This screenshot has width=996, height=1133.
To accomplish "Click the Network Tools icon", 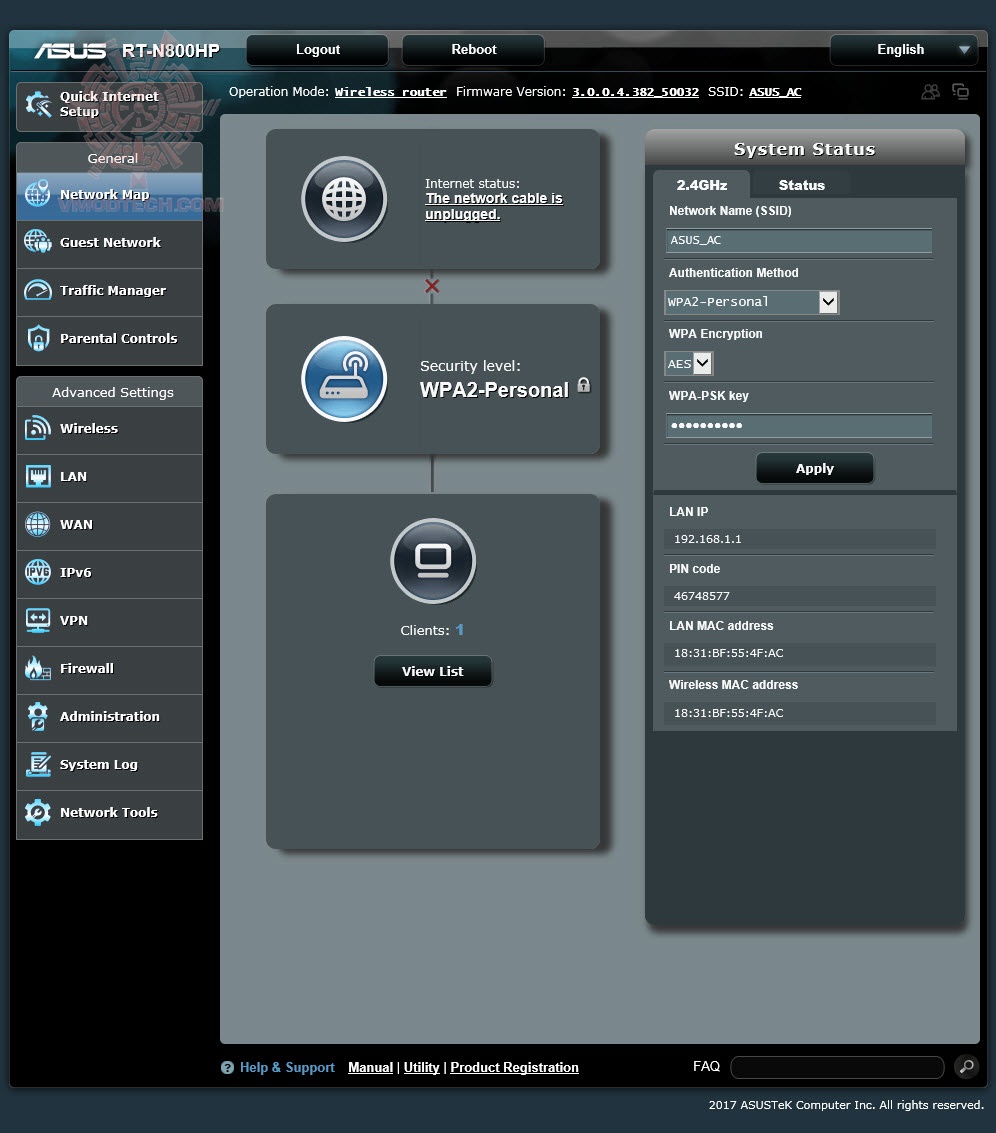I will pyautogui.click(x=38, y=812).
